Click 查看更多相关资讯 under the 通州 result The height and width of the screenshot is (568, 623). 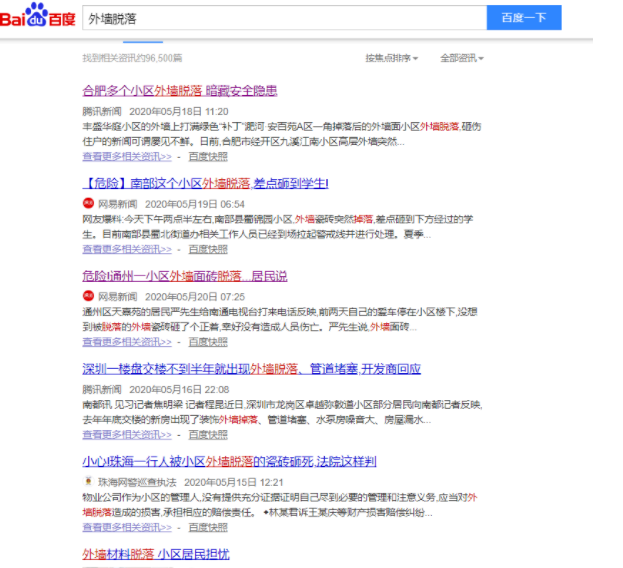[127, 342]
